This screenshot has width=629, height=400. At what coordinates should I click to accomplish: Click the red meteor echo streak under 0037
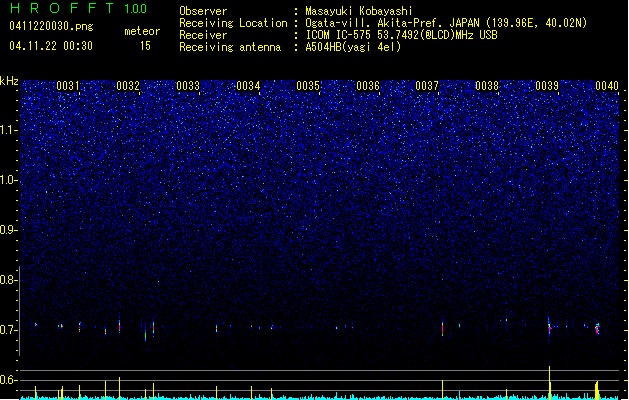[x=442, y=329]
